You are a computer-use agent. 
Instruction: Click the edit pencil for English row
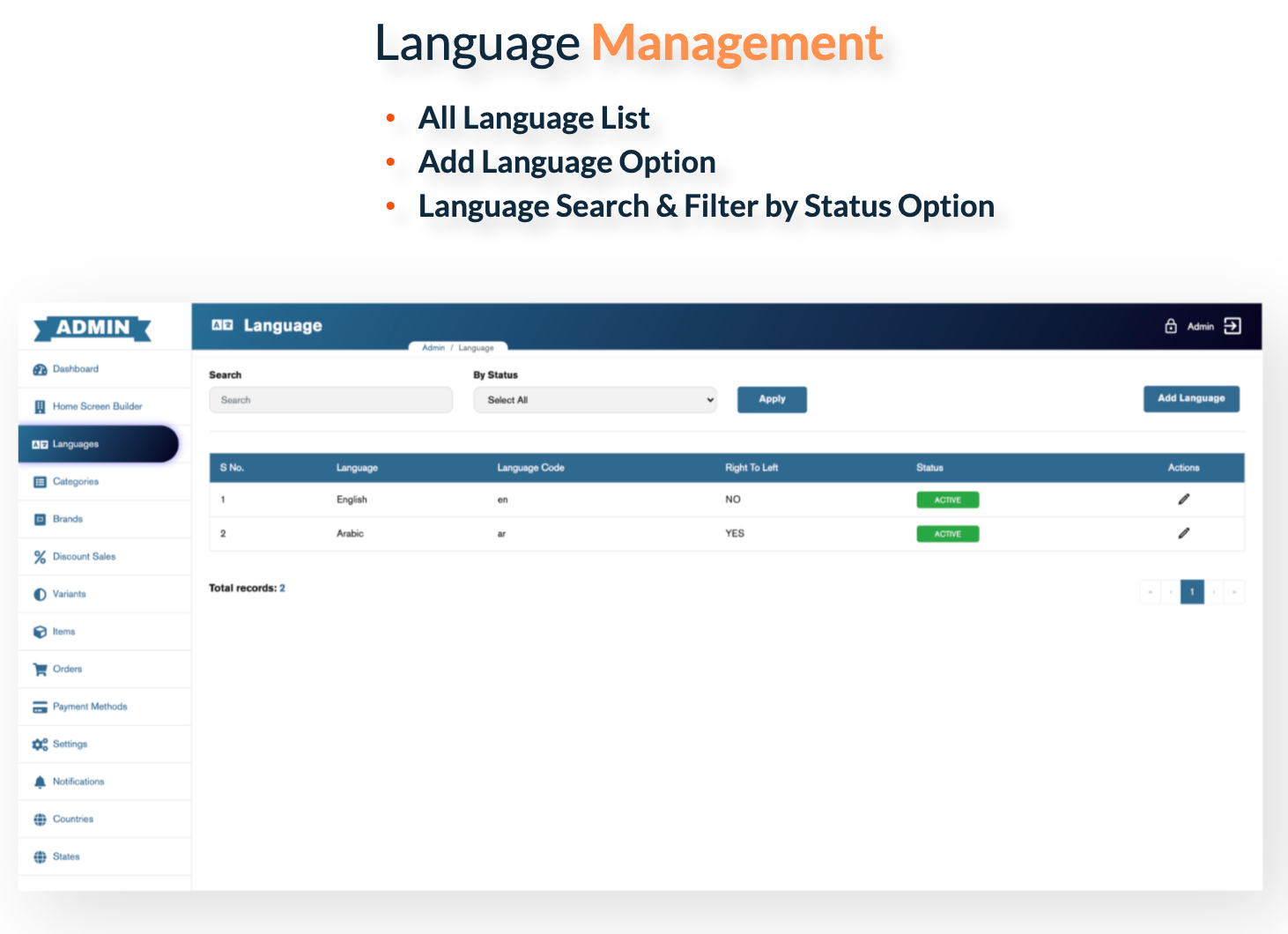coord(1183,500)
